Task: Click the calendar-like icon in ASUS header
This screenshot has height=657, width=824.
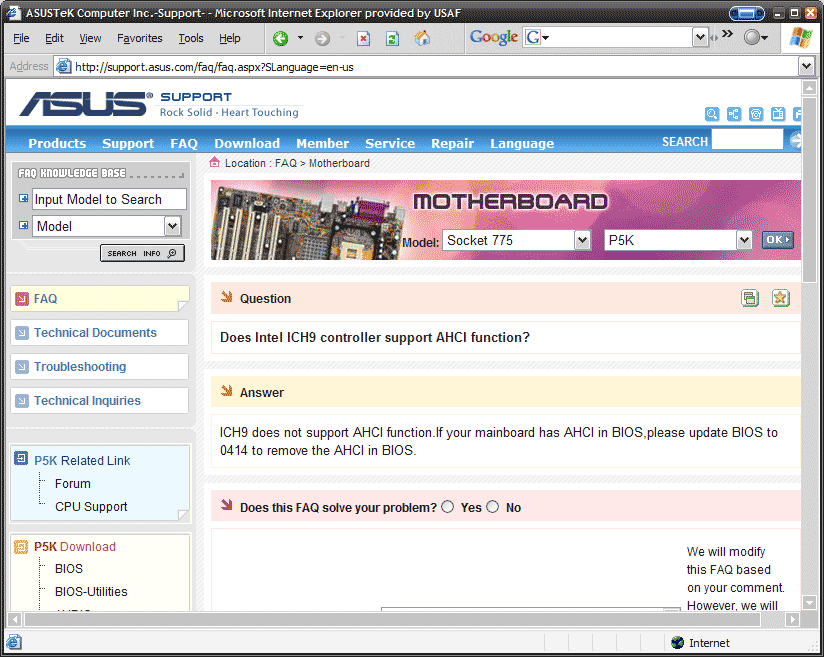Action: pyautogui.click(x=778, y=114)
